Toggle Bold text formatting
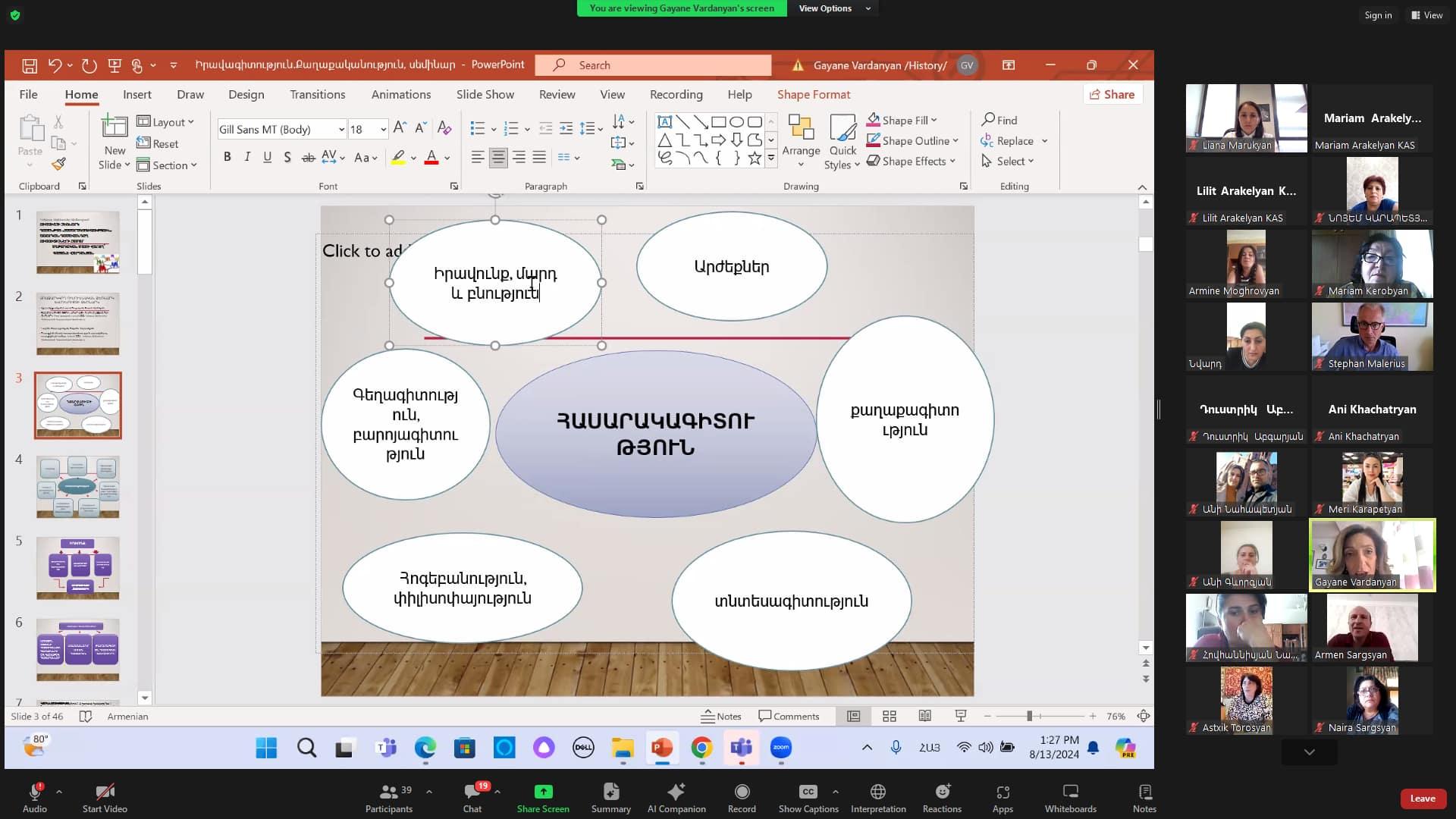Screen dimensions: 1456x819 227,157
